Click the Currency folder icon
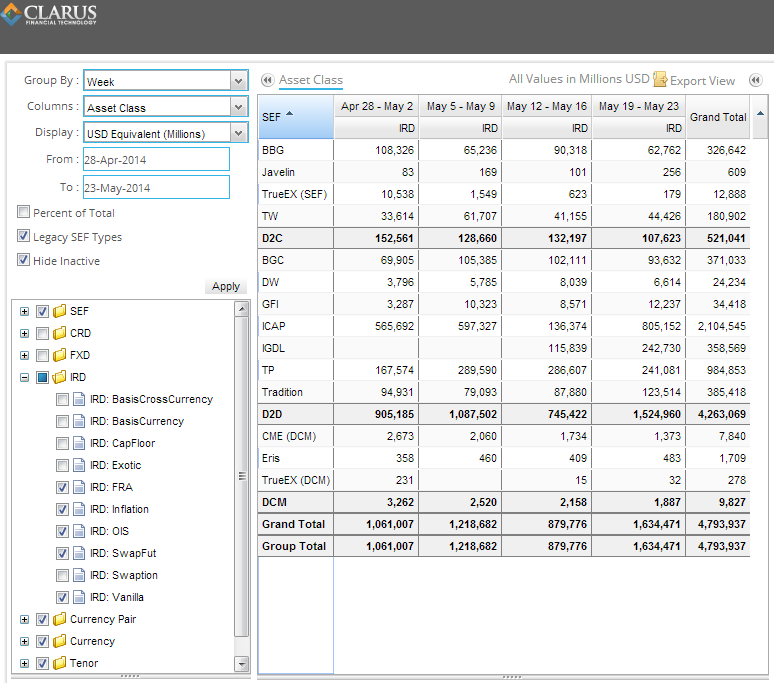 (59, 641)
